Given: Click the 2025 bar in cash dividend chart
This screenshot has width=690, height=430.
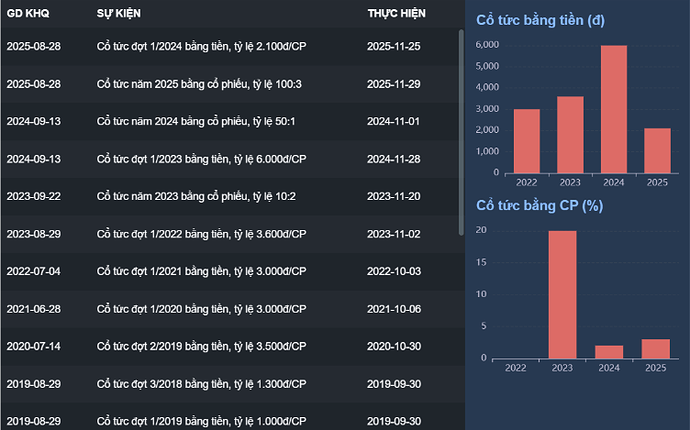Looking at the screenshot, I should (657, 150).
